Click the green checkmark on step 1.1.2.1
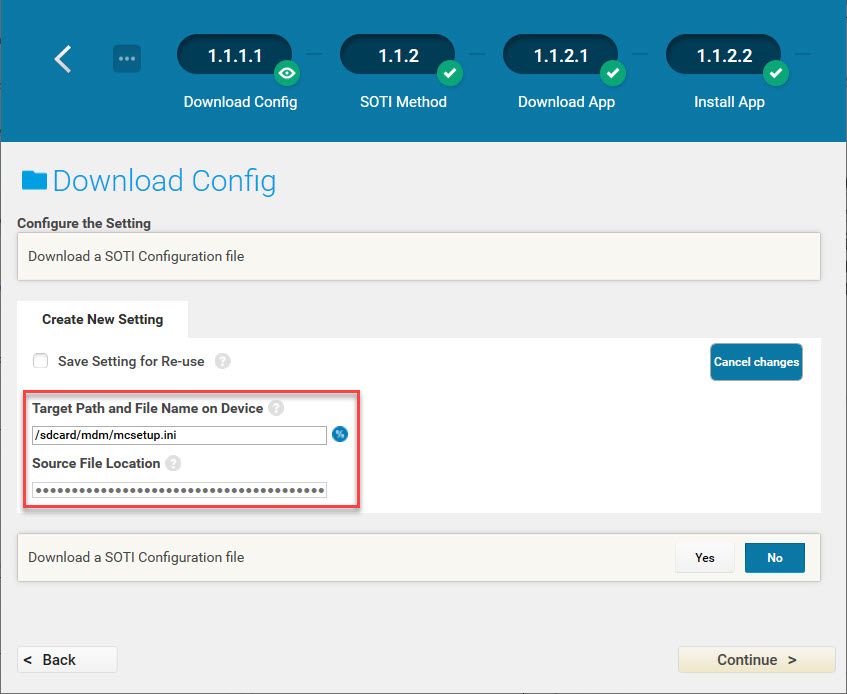 tap(613, 73)
